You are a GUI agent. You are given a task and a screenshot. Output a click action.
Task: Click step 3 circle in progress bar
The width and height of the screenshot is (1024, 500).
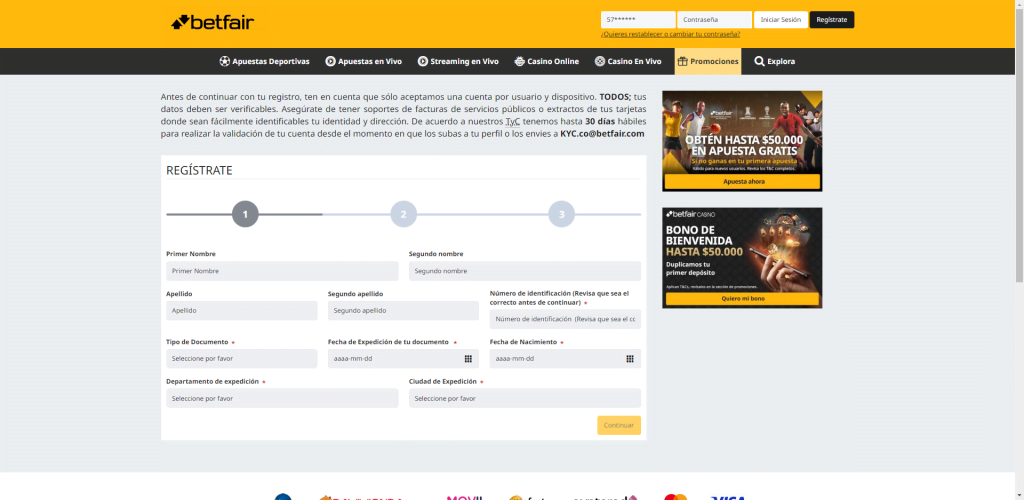click(562, 214)
